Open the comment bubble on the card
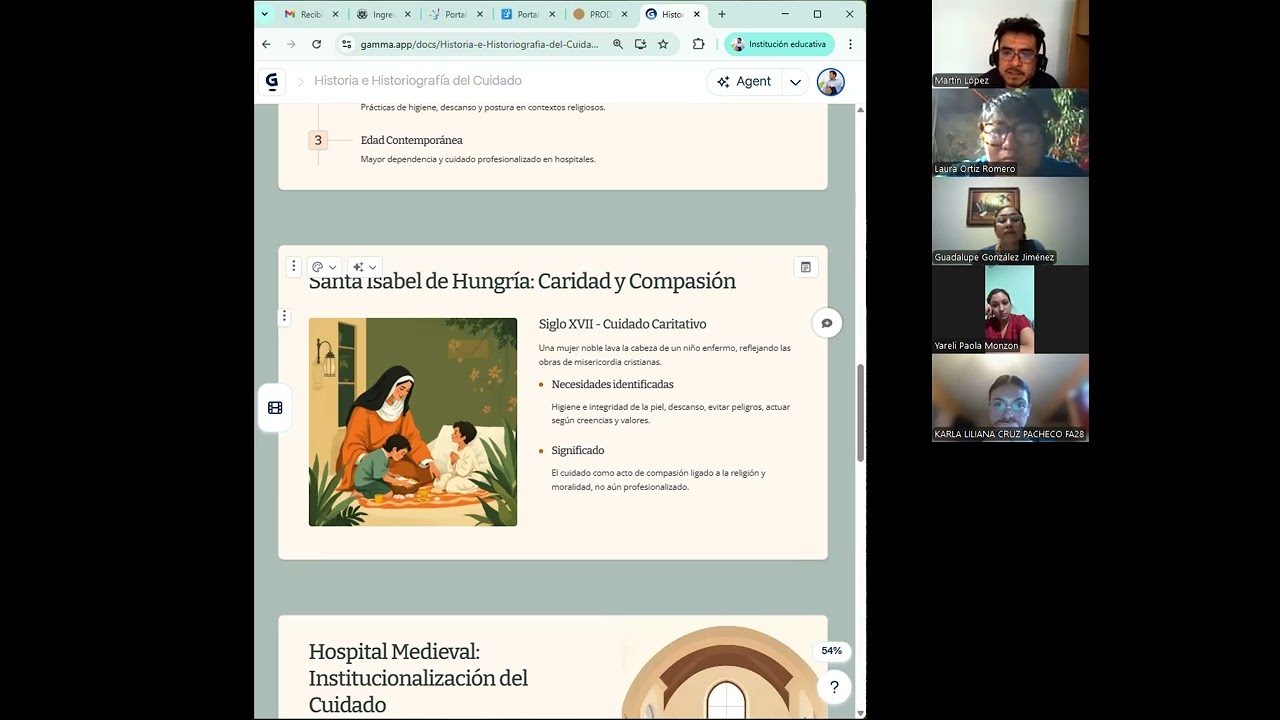Screen dimensions: 1280x720 (x=827, y=323)
